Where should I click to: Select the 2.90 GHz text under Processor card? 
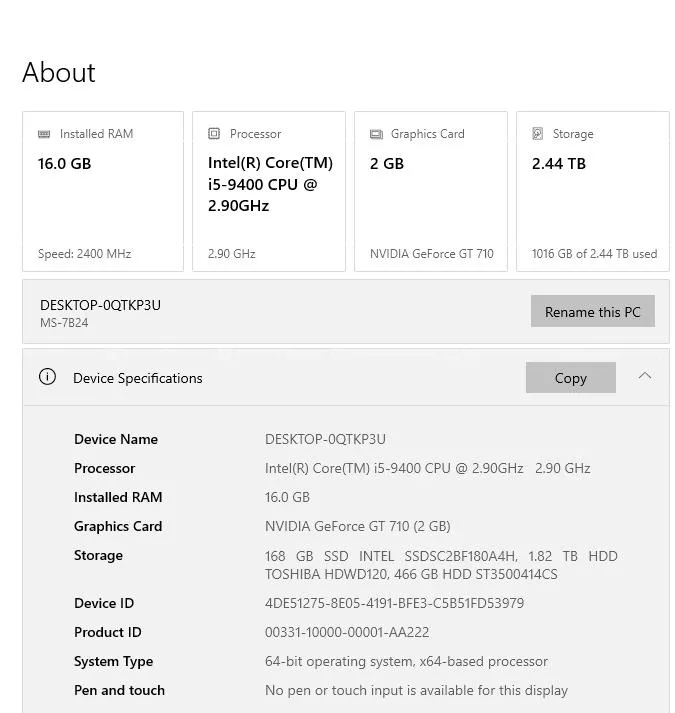232,253
